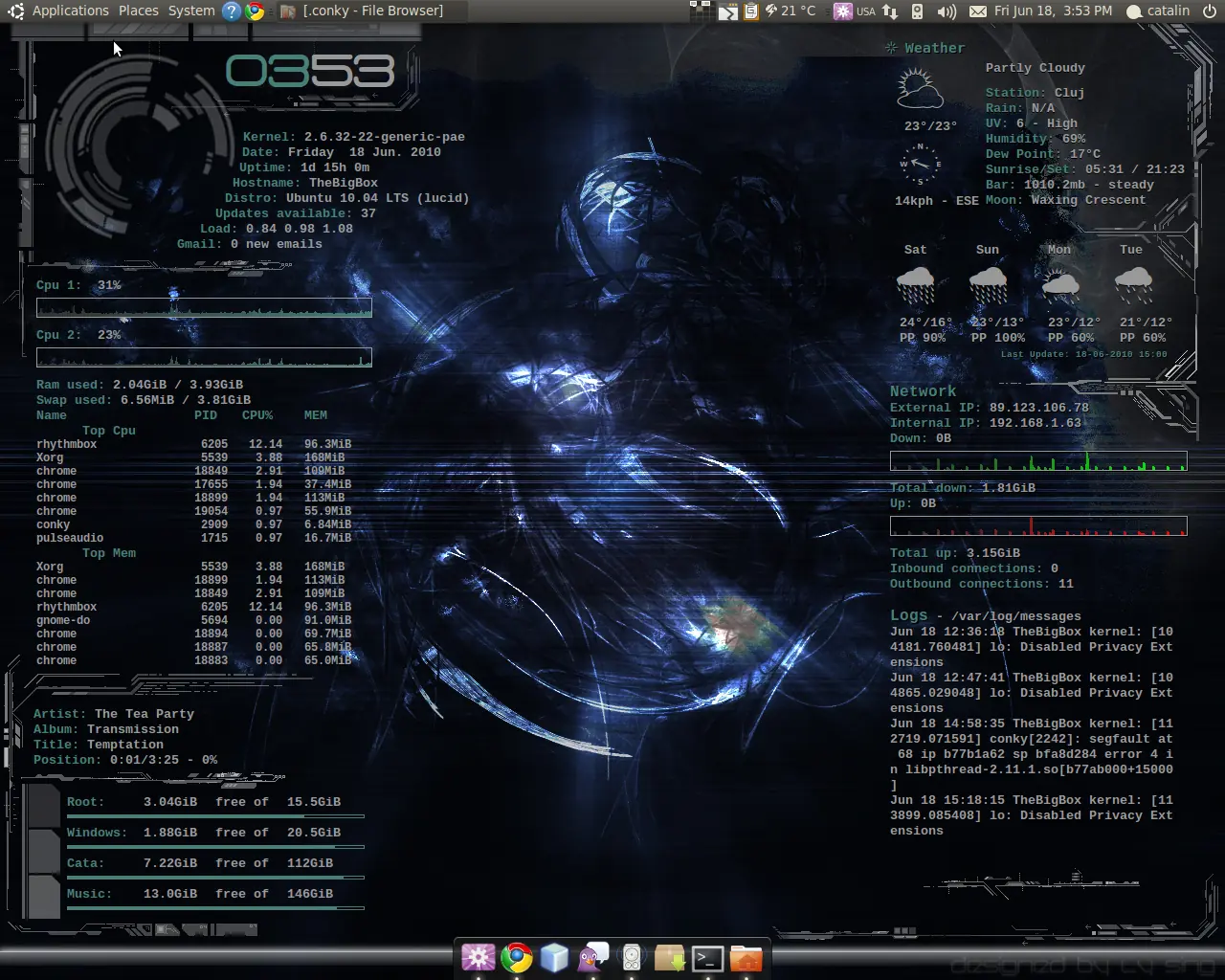Image resolution: width=1225 pixels, height=980 pixels.
Task: Click the Root disk usage bar
Action: tap(215, 816)
